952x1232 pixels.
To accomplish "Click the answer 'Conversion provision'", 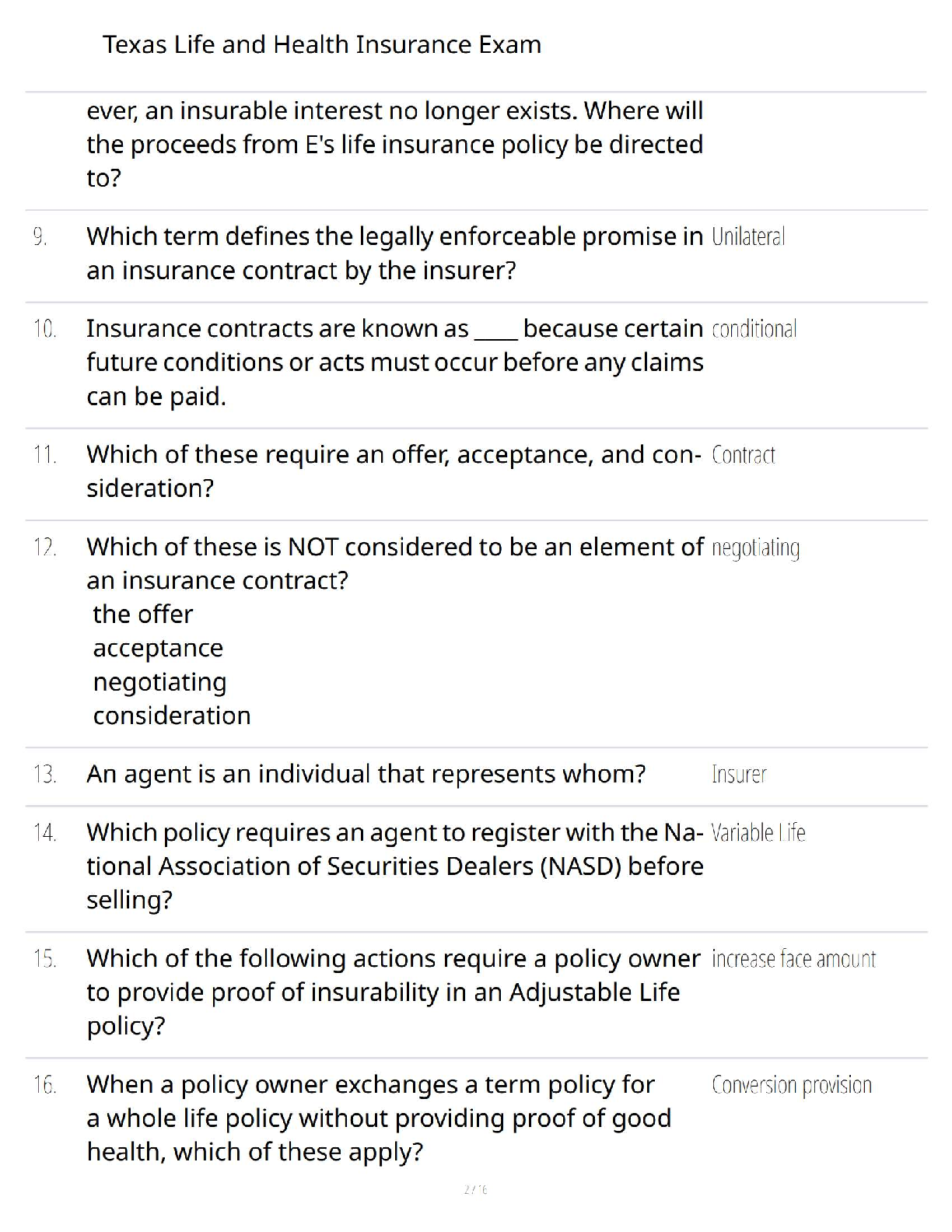I will click(792, 1085).
